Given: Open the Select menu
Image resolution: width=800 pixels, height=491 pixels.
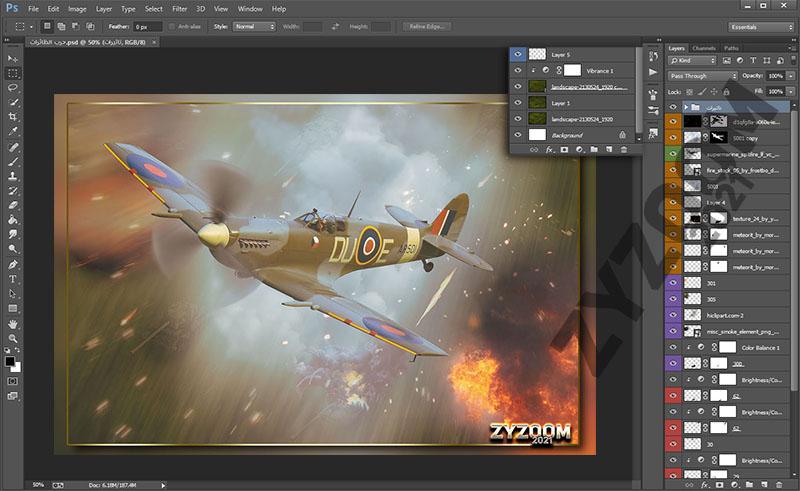Looking at the screenshot, I should pos(154,9).
